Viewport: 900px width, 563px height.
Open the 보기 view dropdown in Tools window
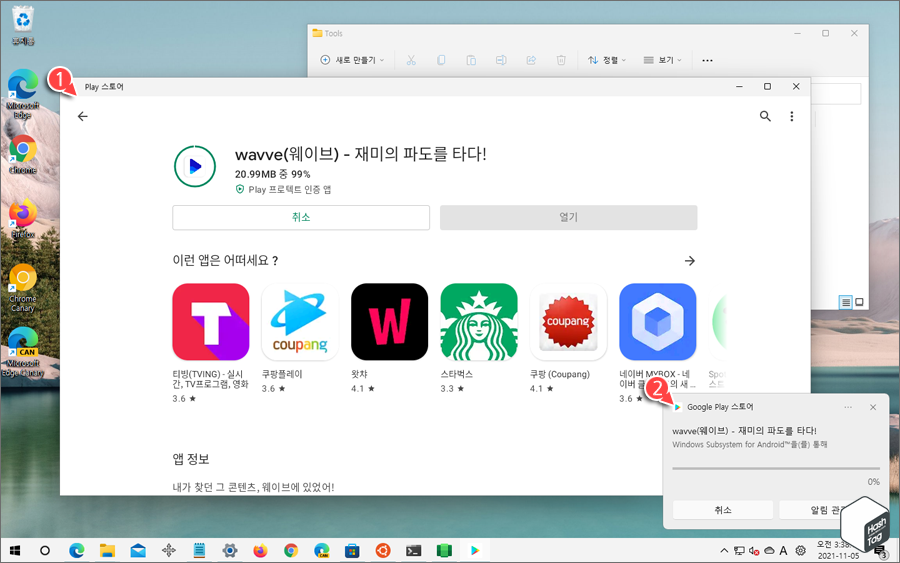(662, 60)
